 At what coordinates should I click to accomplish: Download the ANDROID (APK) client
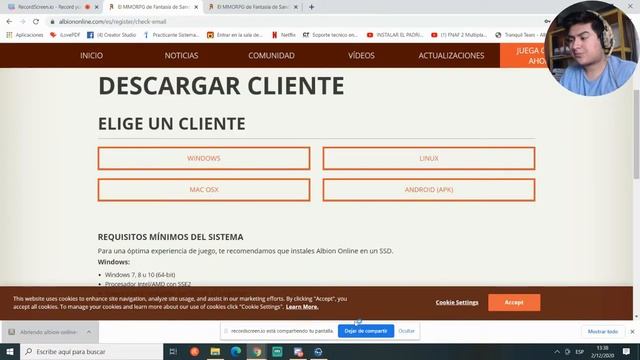pyautogui.click(x=429, y=190)
